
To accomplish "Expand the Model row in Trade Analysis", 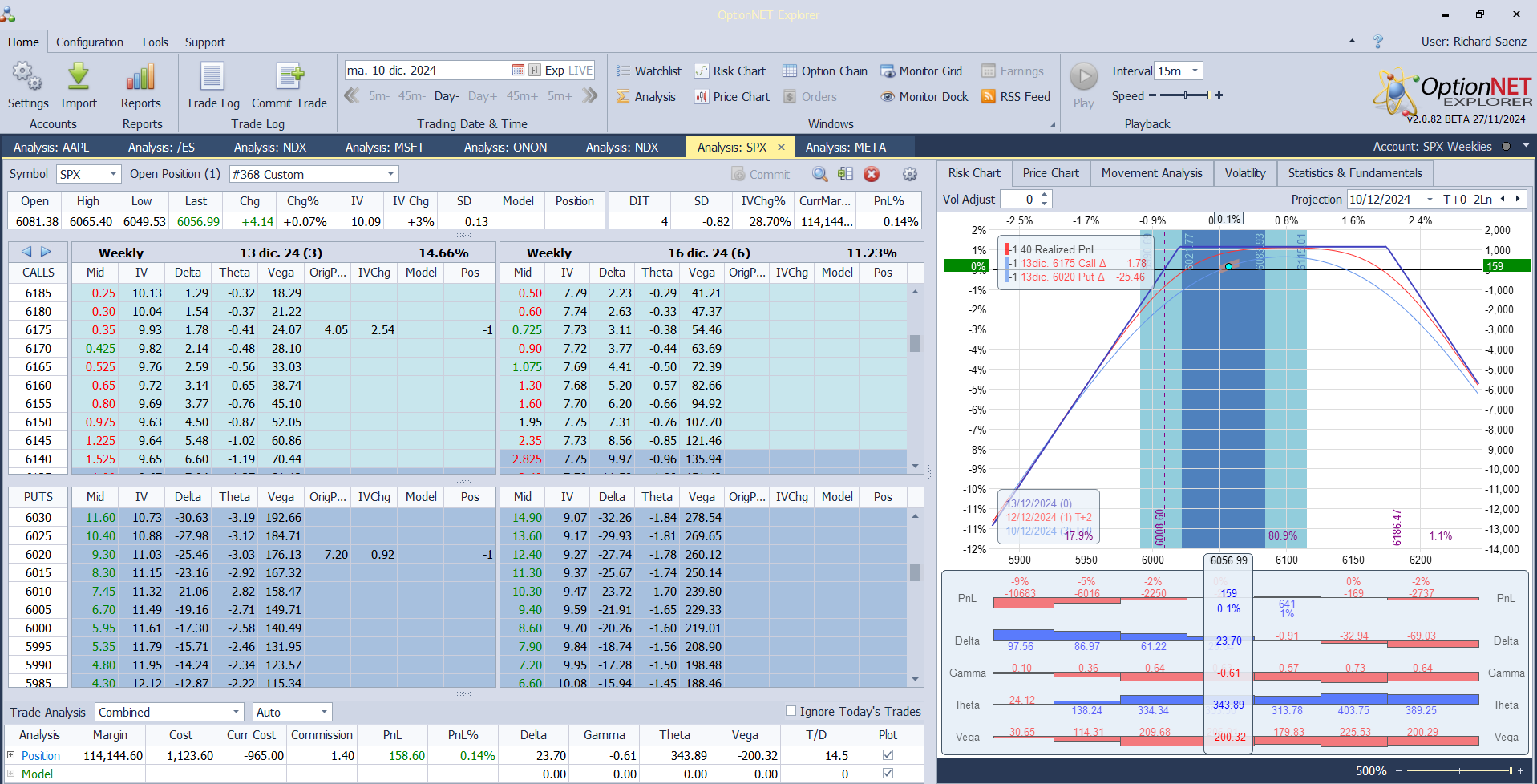I will (x=11, y=774).
